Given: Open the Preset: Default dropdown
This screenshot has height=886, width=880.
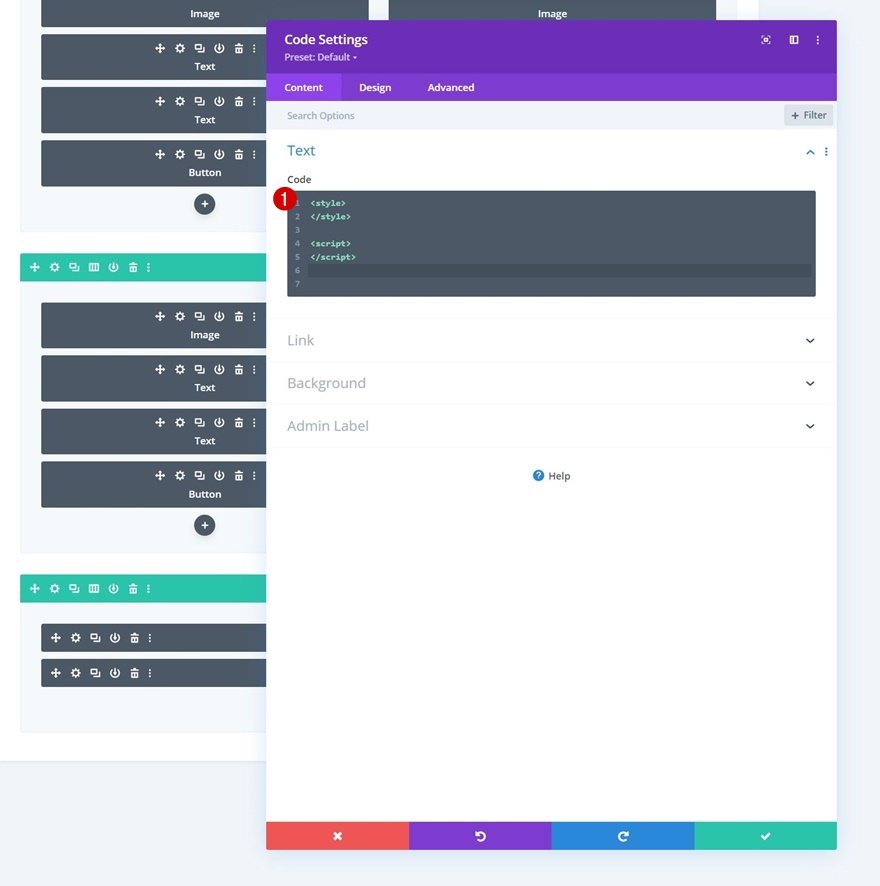Looking at the screenshot, I should pos(321,57).
